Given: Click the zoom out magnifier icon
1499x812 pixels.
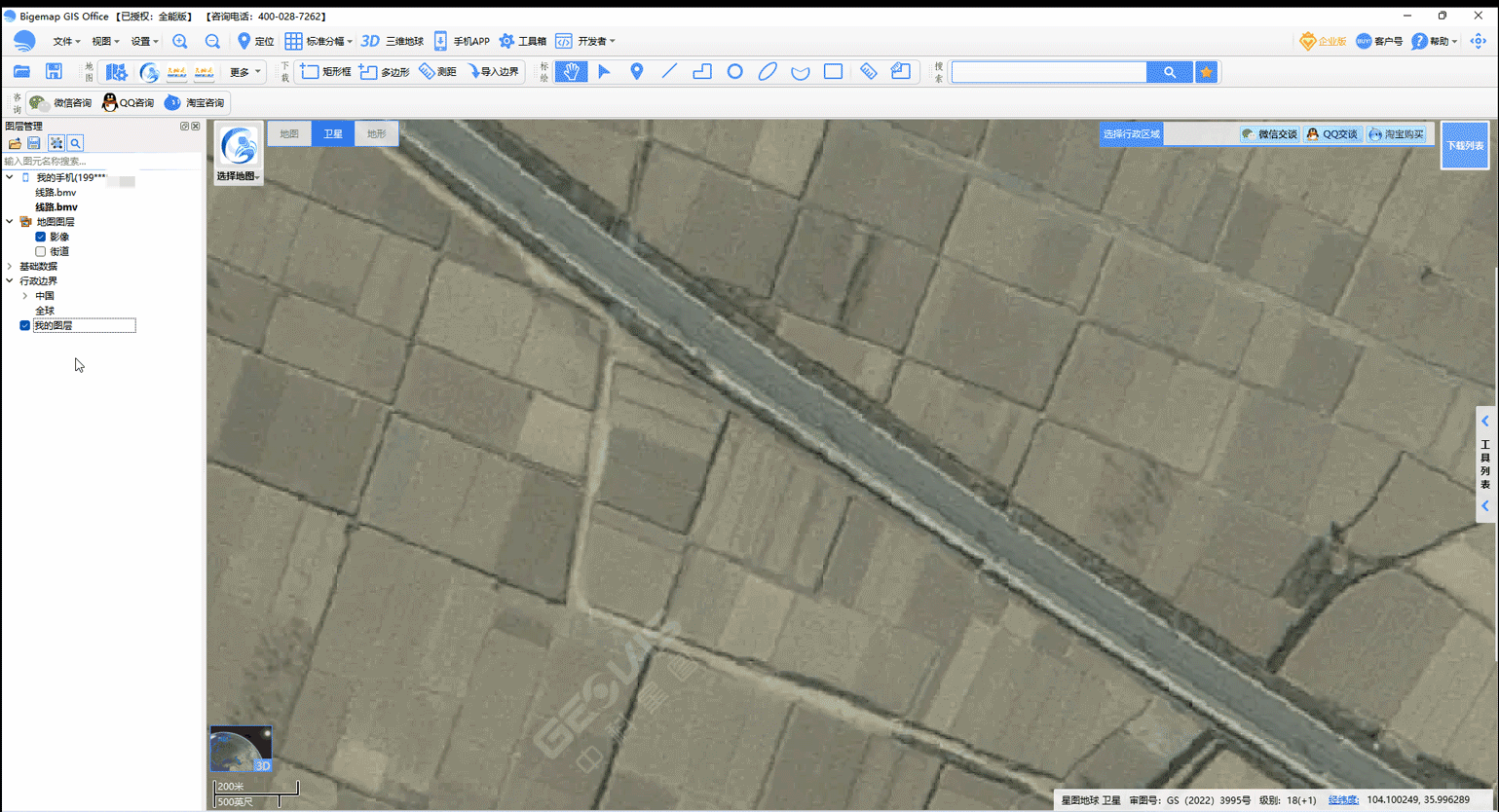Looking at the screenshot, I should (x=212, y=41).
